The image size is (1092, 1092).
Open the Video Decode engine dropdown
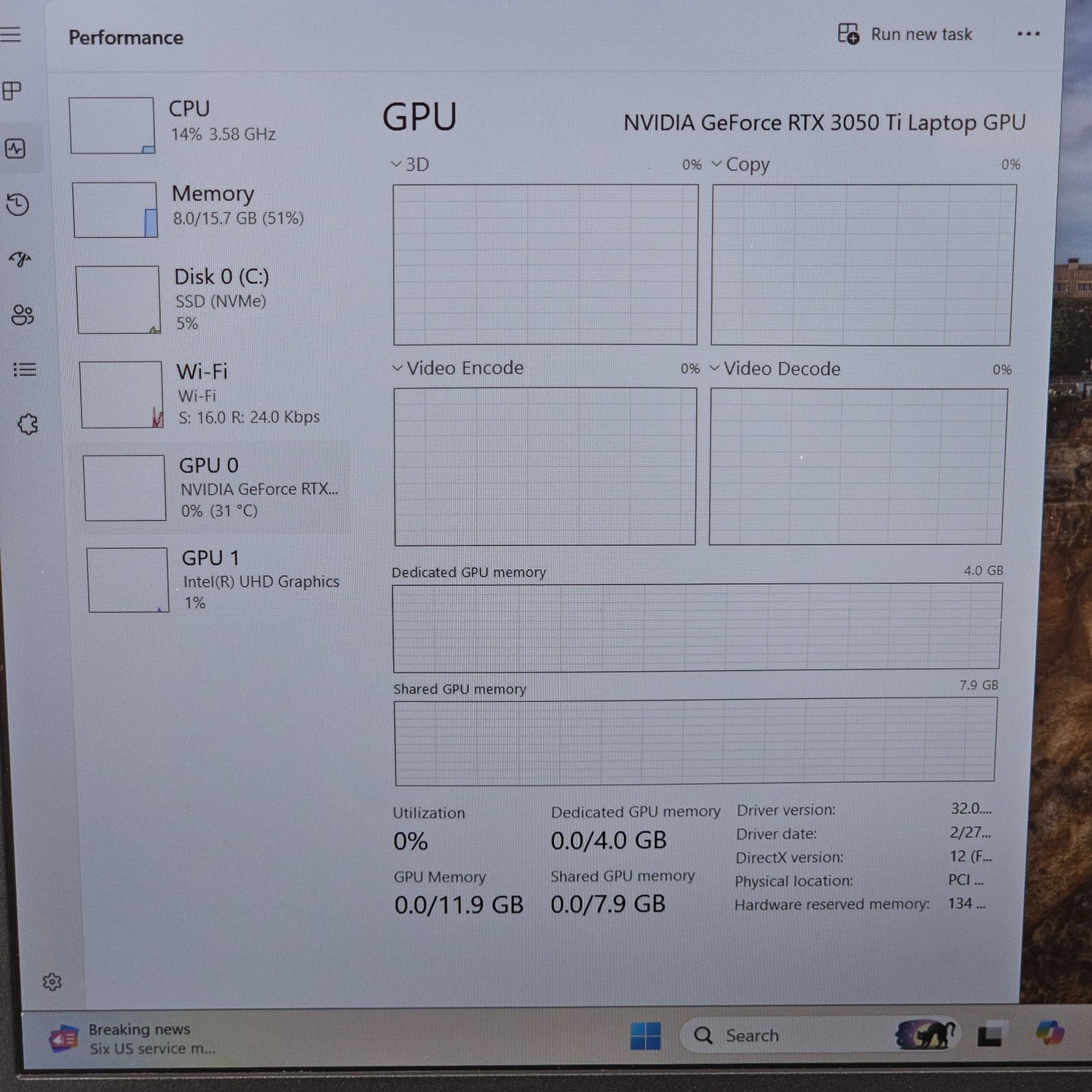coord(714,370)
